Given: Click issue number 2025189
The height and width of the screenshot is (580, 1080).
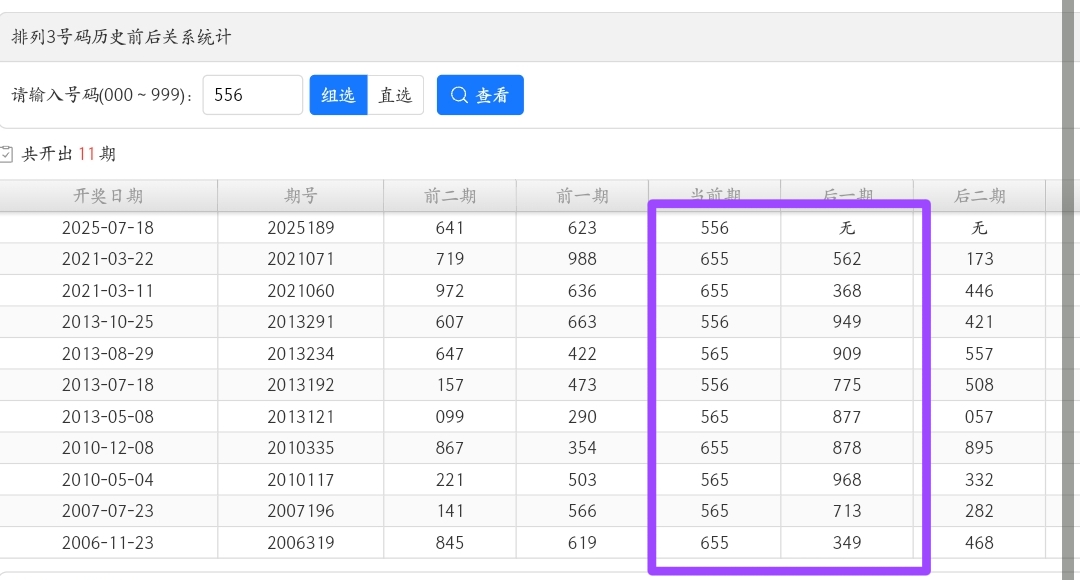Looking at the screenshot, I should tap(301, 228).
